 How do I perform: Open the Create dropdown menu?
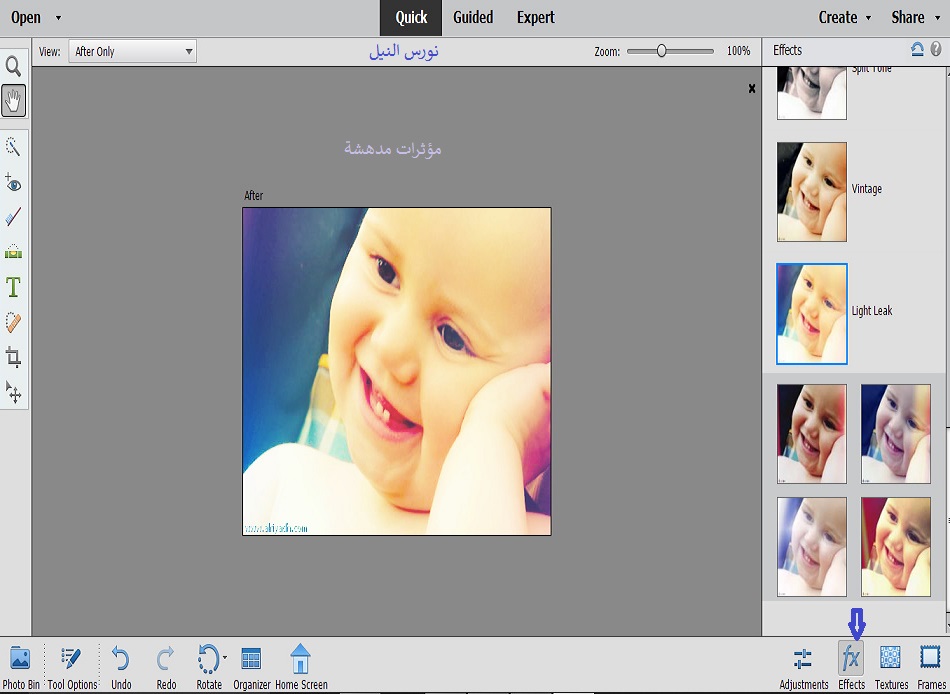click(845, 17)
